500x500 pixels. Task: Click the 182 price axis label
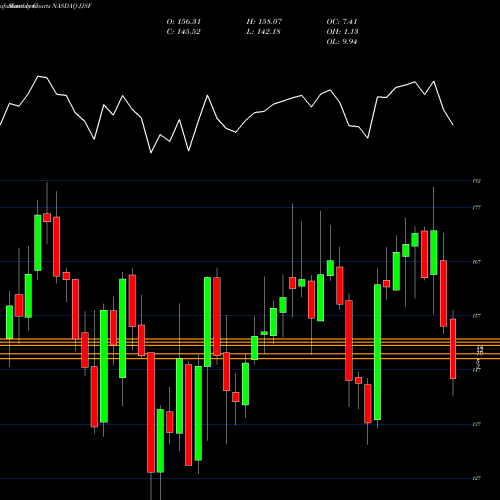(x=477, y=181)
